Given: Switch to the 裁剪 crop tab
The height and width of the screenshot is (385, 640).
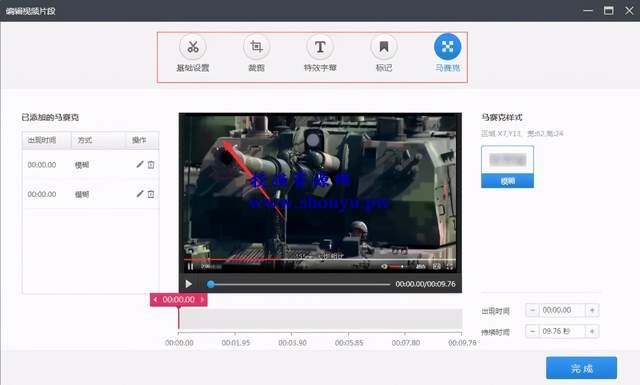Looking at the screenshot, I should [x=256, y=54].
